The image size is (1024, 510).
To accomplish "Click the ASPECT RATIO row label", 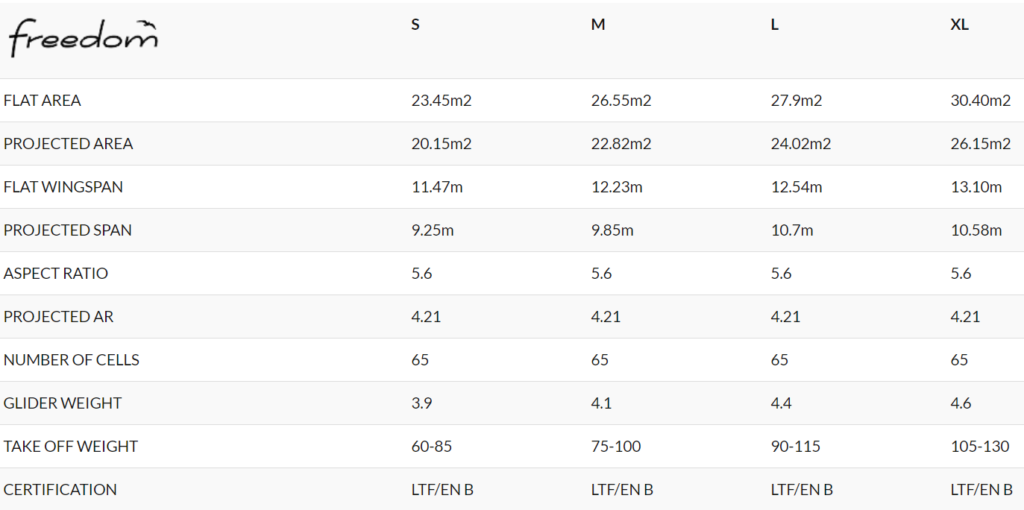I will point(56,273).
